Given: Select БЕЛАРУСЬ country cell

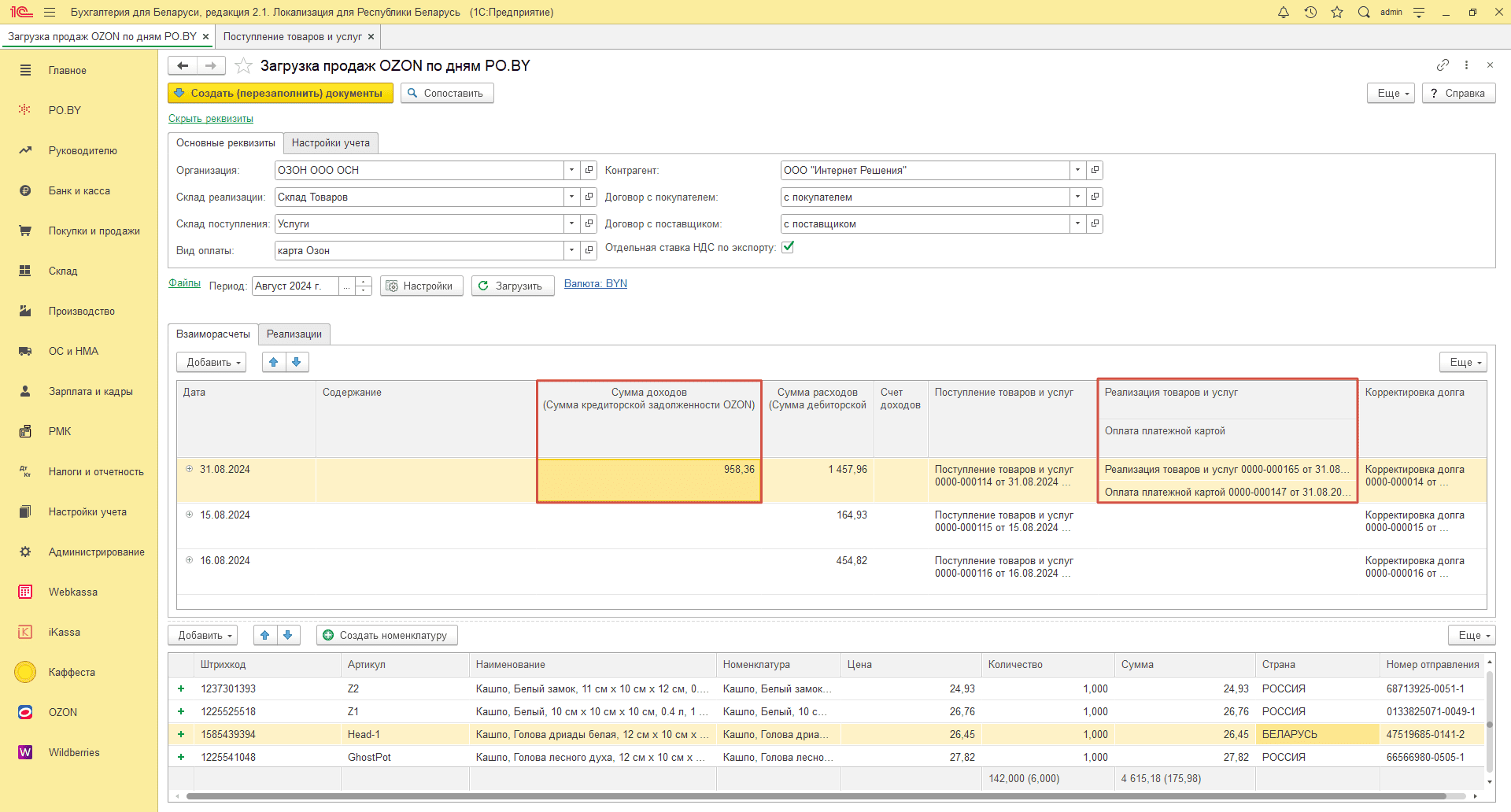Looking at the screenshot, I should point(1317,734).
